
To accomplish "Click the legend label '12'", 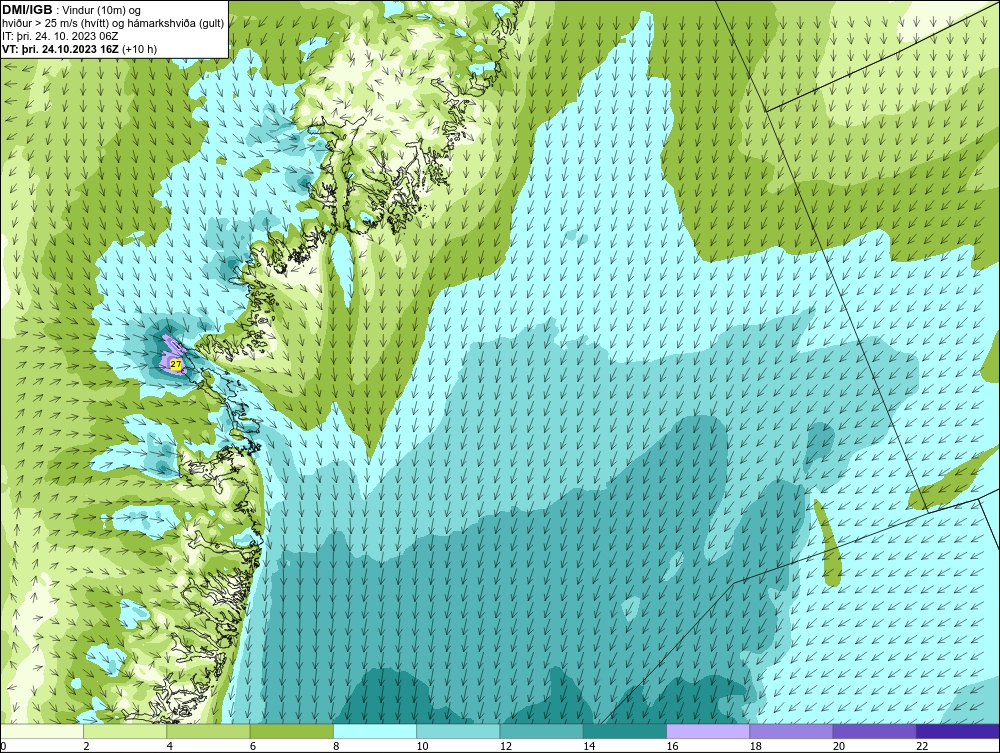I will pos(505,746).
